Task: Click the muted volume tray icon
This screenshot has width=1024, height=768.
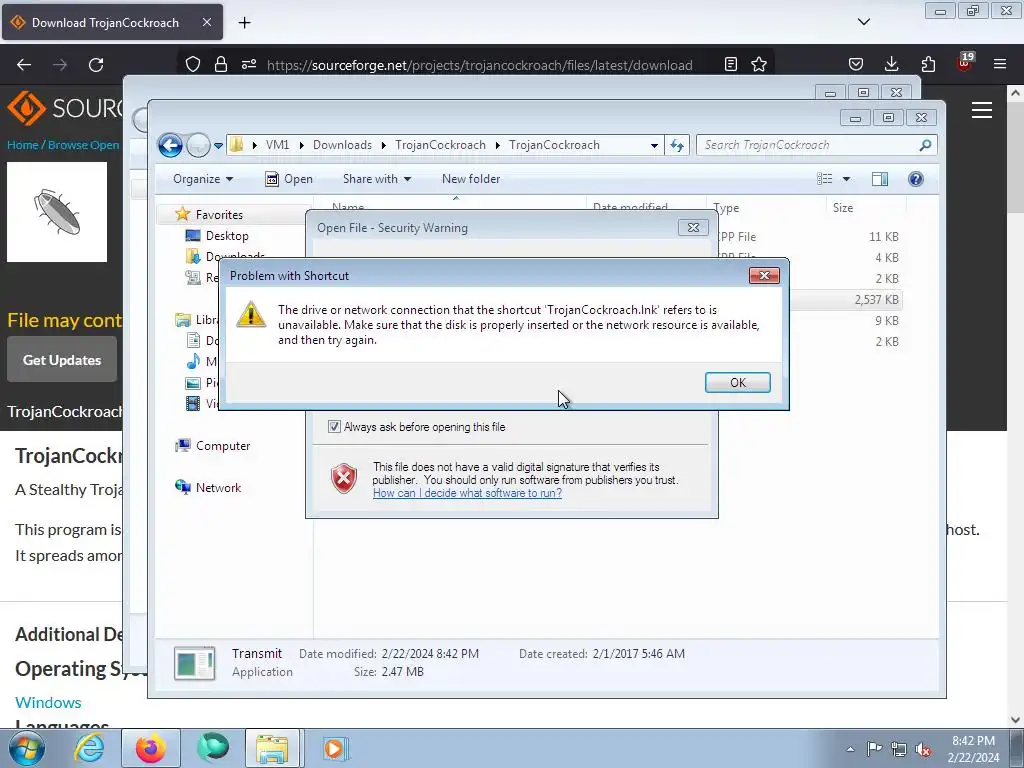Action: 923,750
